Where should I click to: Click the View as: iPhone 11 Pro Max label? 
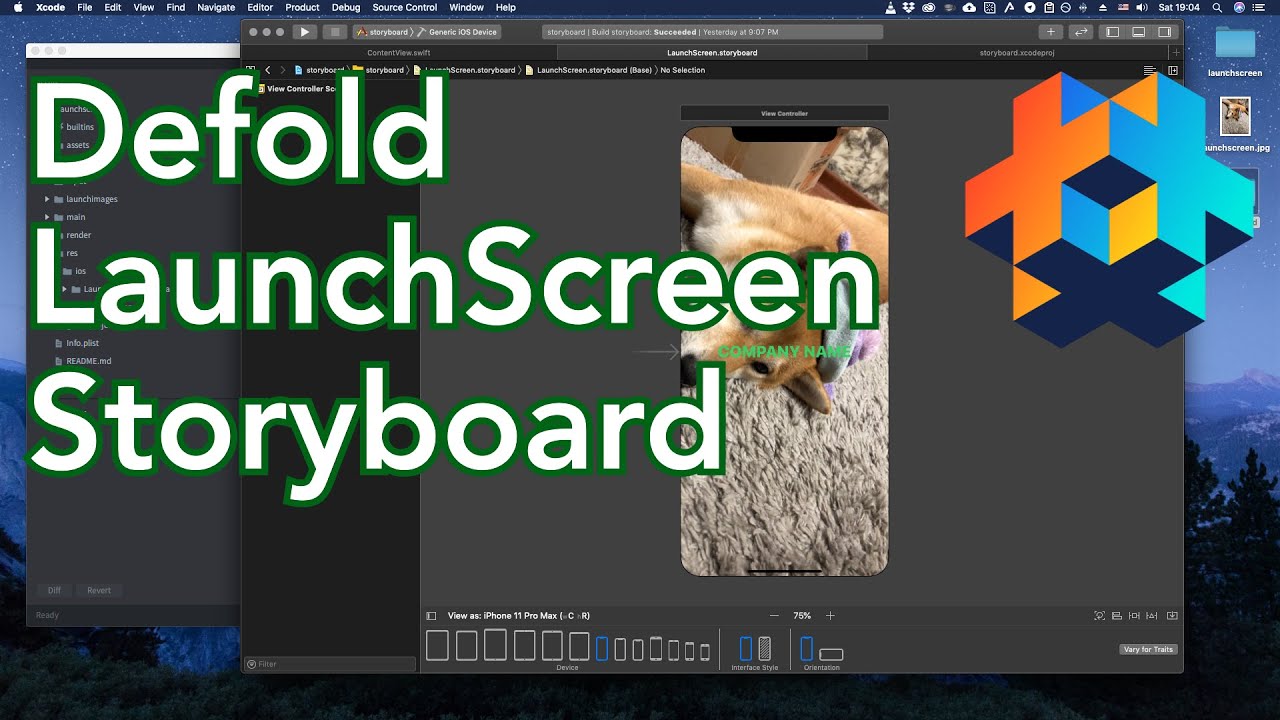(518, 616)
